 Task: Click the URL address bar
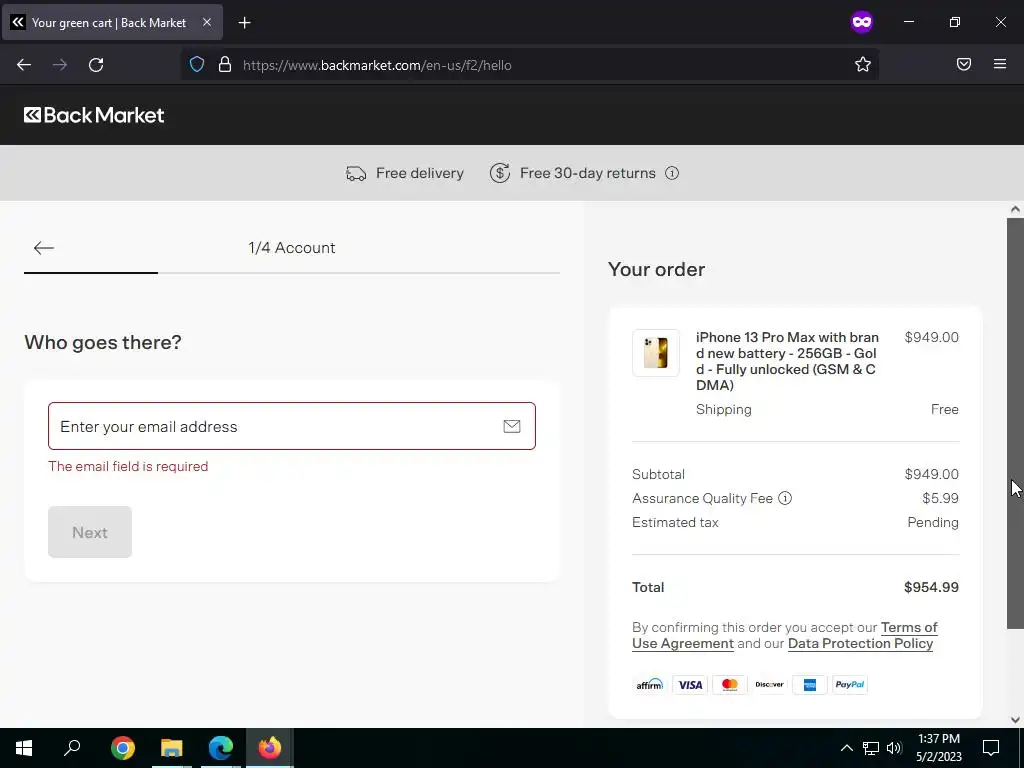tap(529, 65)
